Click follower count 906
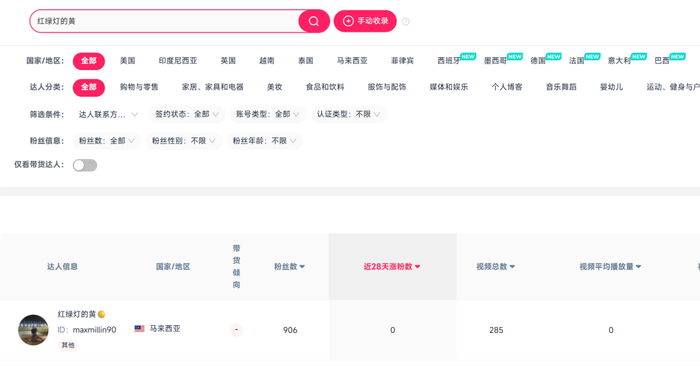Screen dimensions: 700x379 point(290,330)
